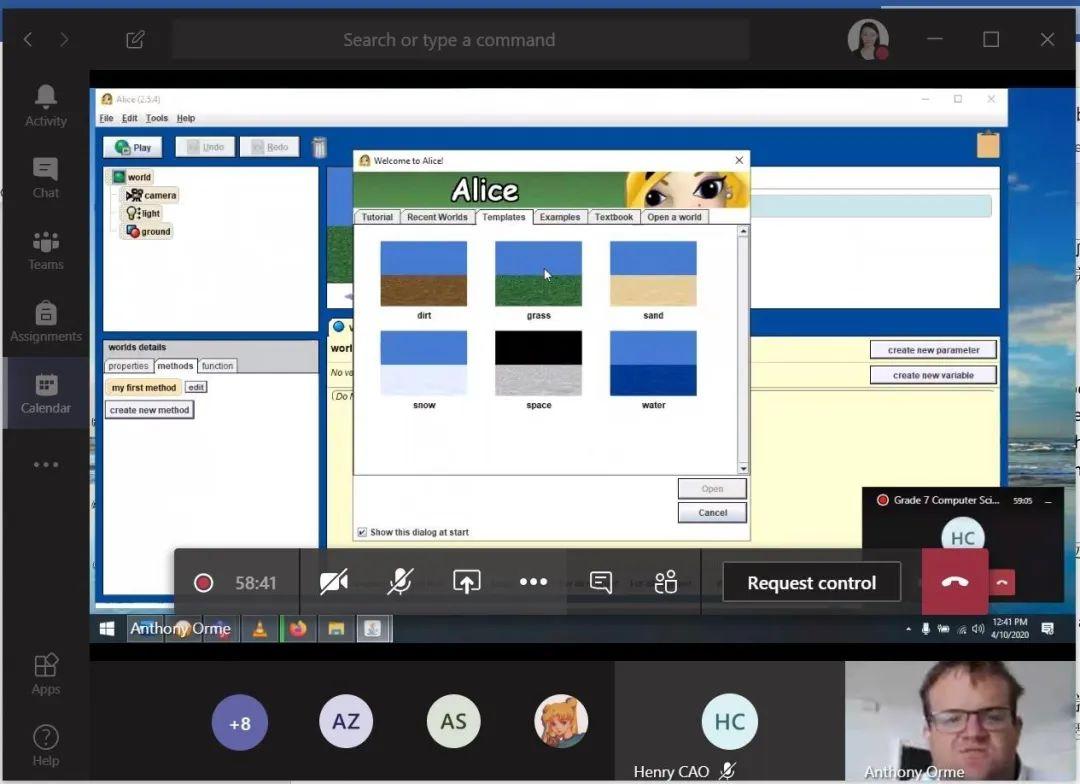1080x784 pixels.
Task: Open the Activity feed in Teams sidebar
Action: (x=45, y=106)
